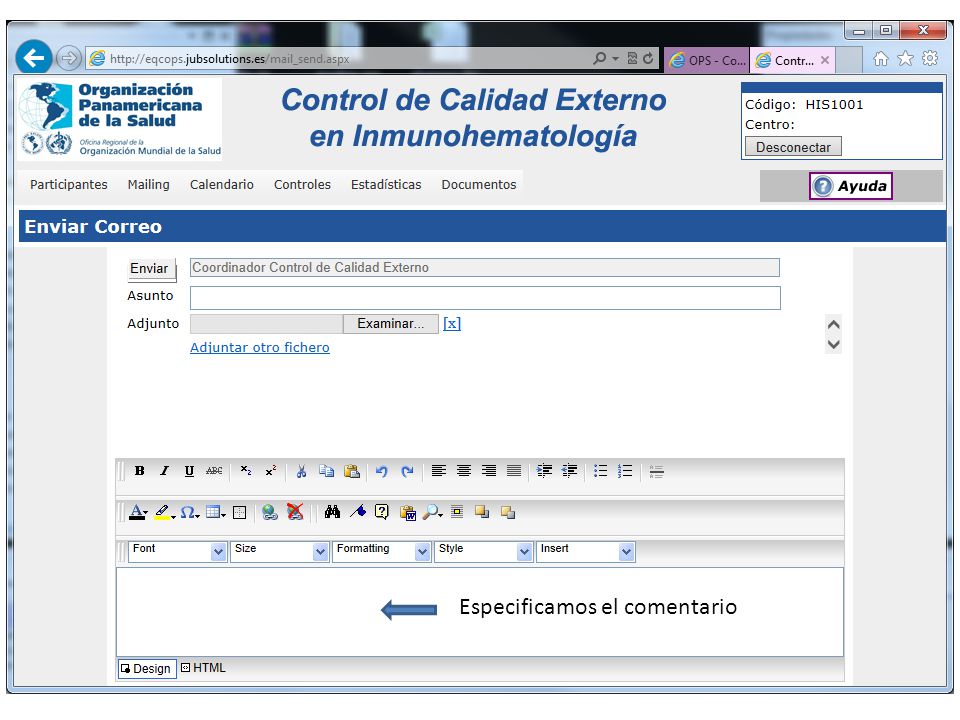Remove the attachment with the [x] link
Image resolution: width=960 pixels, height=720 pixels.
(x=452, y=323)
